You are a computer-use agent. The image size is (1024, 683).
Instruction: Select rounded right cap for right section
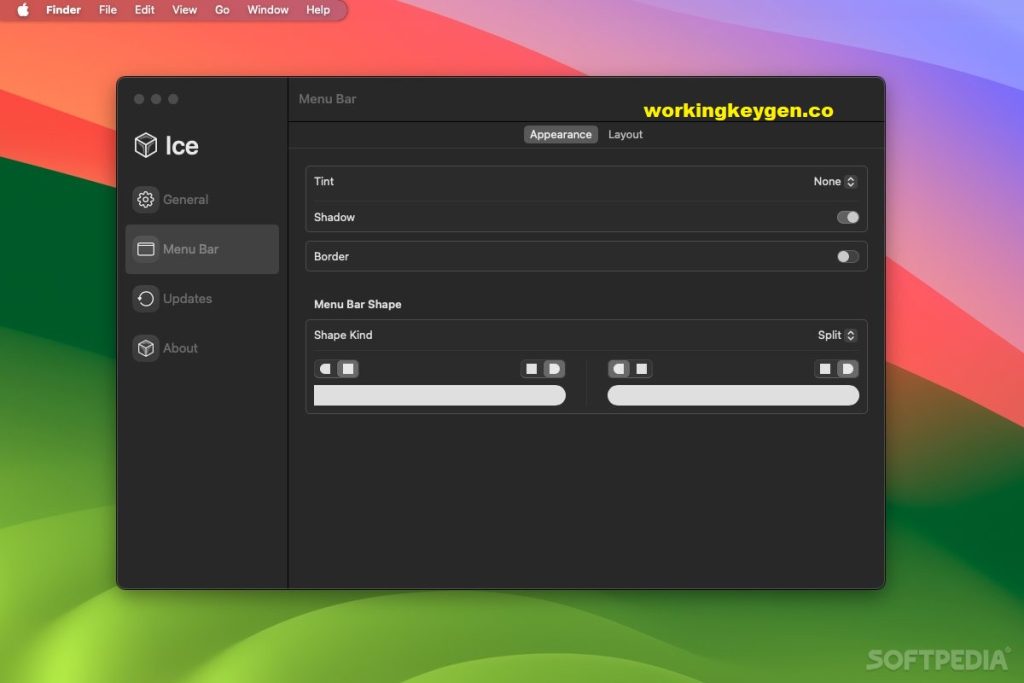[847, 369]
